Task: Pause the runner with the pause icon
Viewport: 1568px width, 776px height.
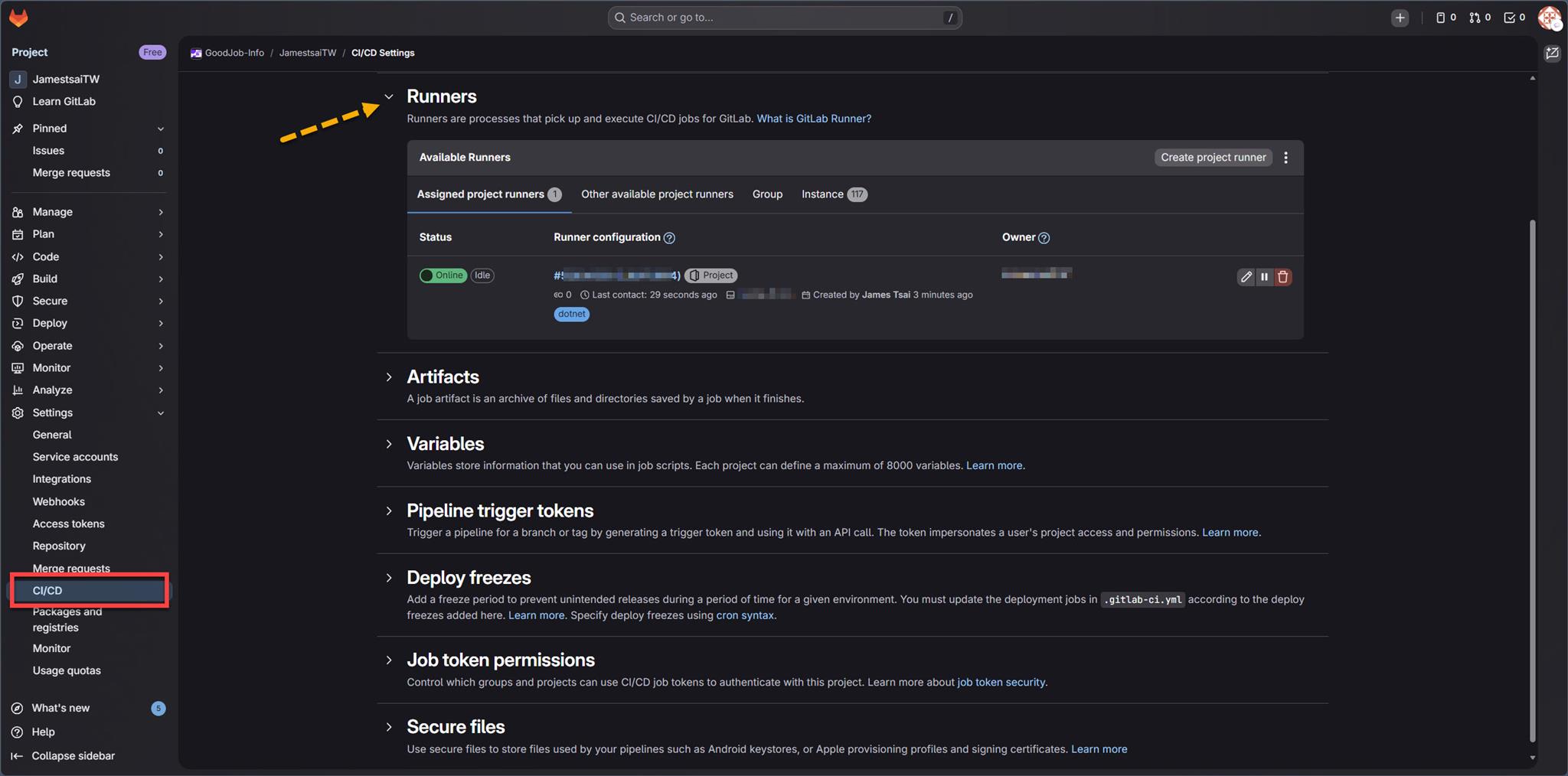Action: 1264,277
